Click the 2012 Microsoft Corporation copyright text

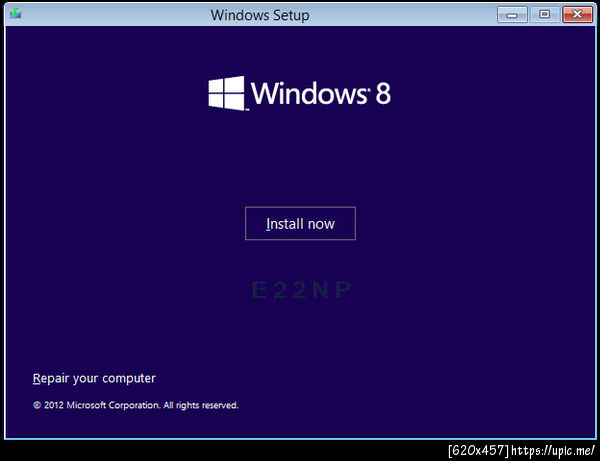click(x=136, y=405)
